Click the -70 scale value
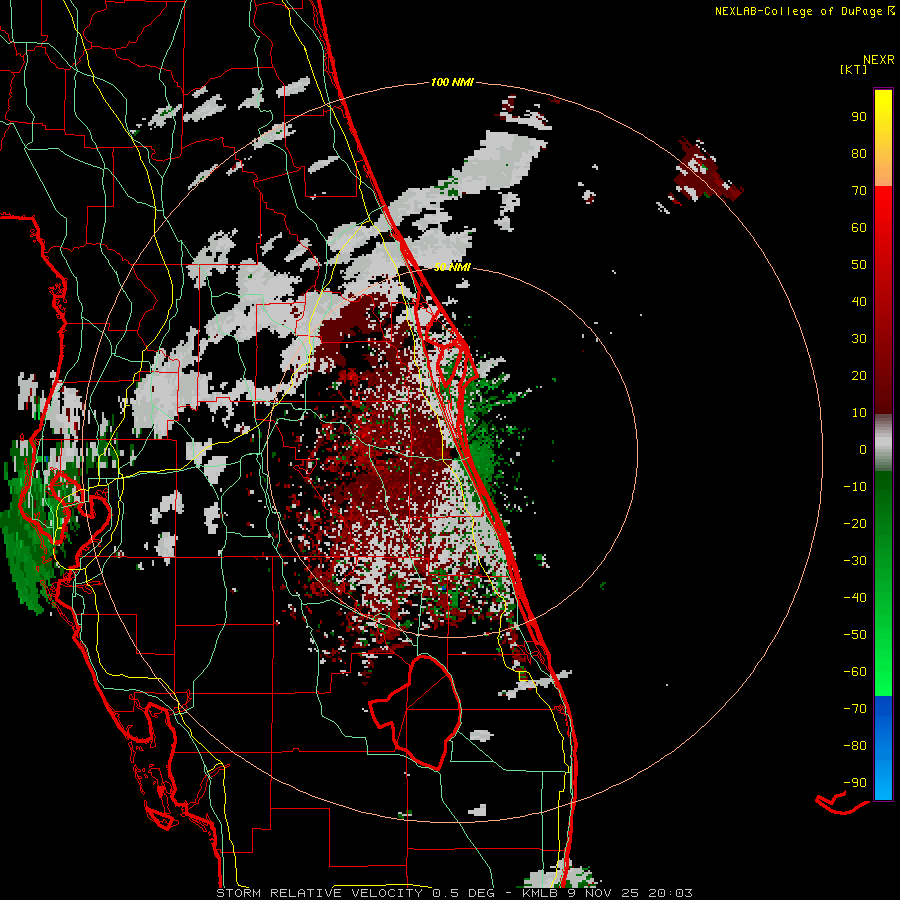This screenshot has width=900, height=900. click(855, 709)
